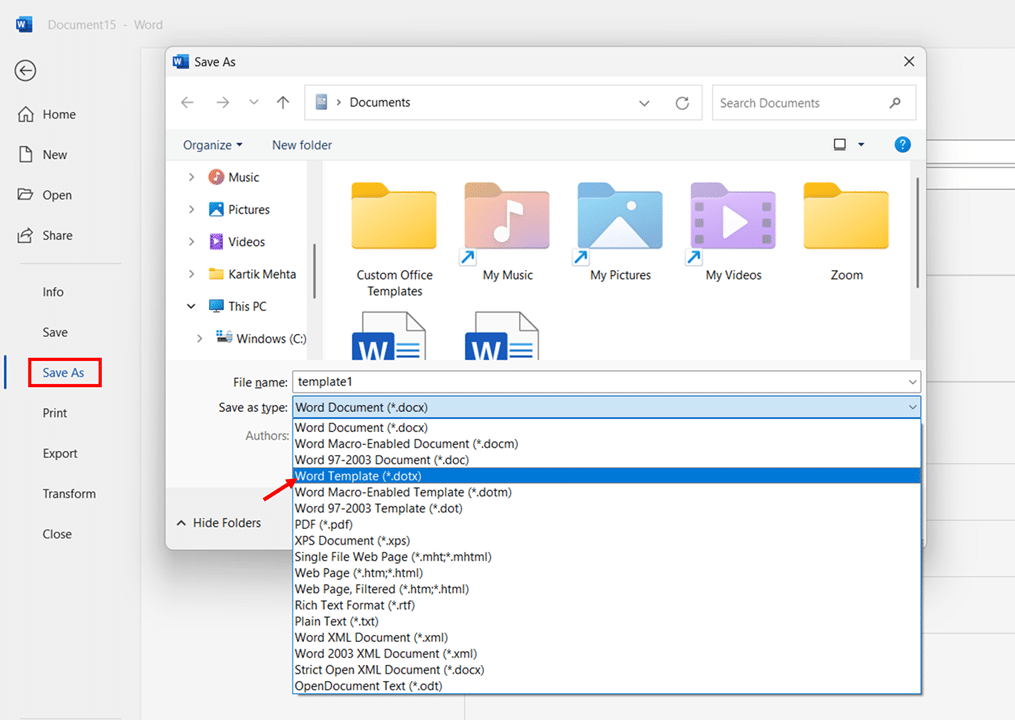Open the My Music folder shortcut
The width and height of the screenshot is (1015, 720).
[x=508, y=232]
